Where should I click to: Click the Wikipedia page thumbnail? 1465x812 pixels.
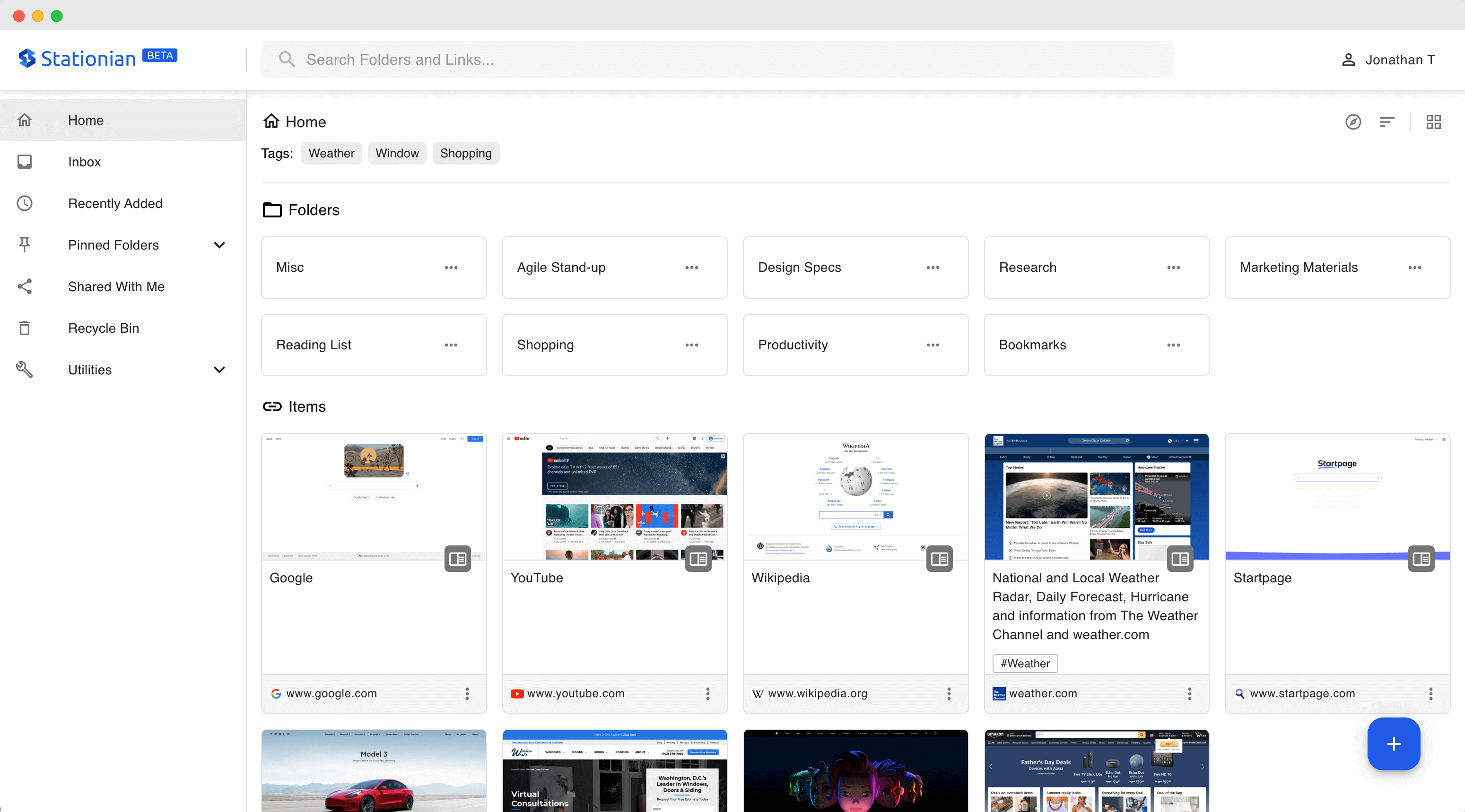click(855, 497)
